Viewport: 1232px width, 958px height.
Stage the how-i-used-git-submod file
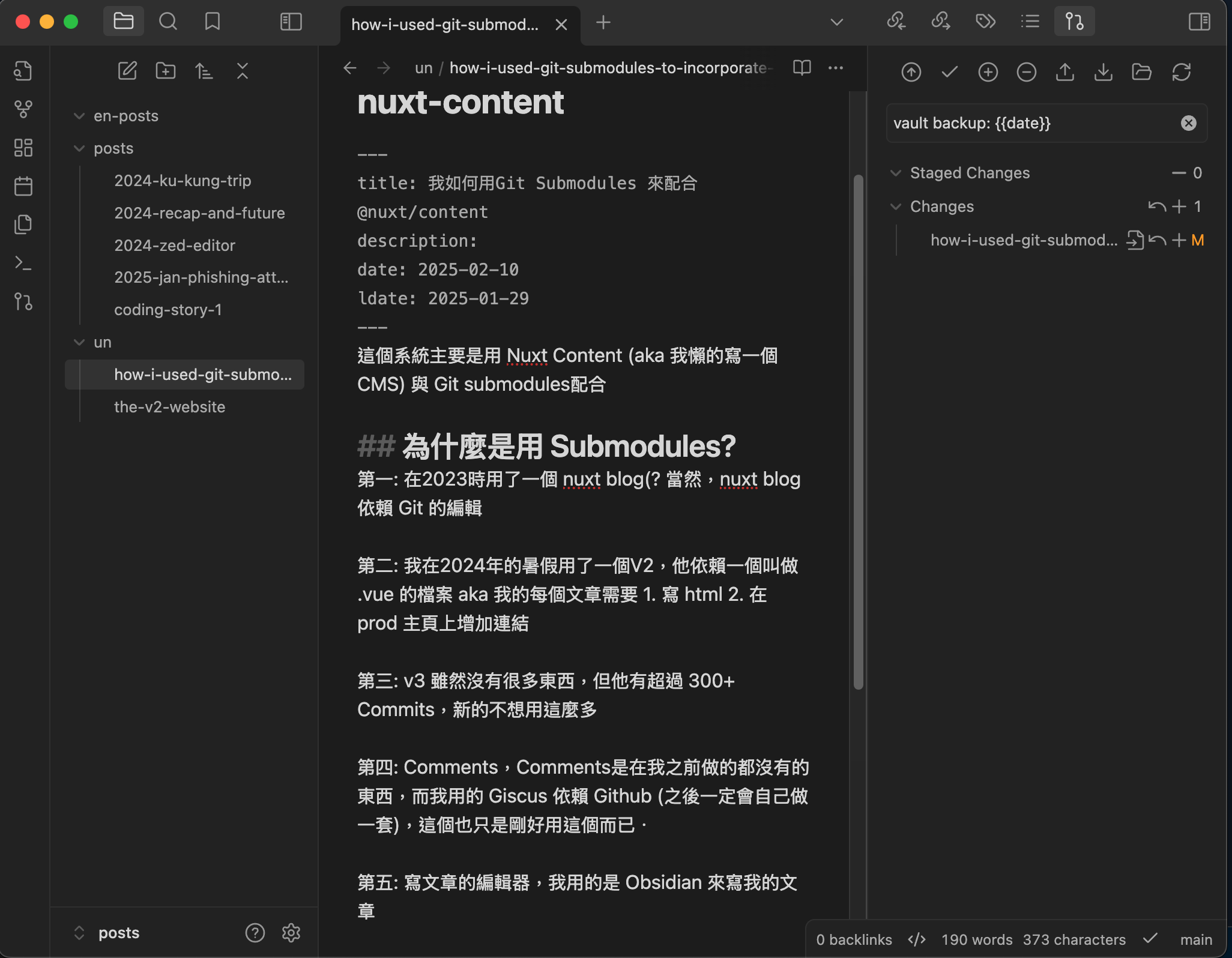pyautogui.click(x=1179, y=240)
